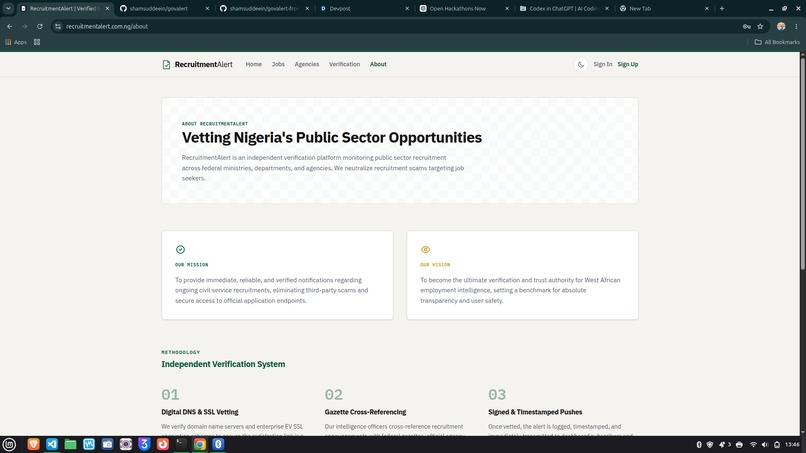Screen dimensions: 806x453
Task: Go to the Jobs page
Action: click(278, 64)
